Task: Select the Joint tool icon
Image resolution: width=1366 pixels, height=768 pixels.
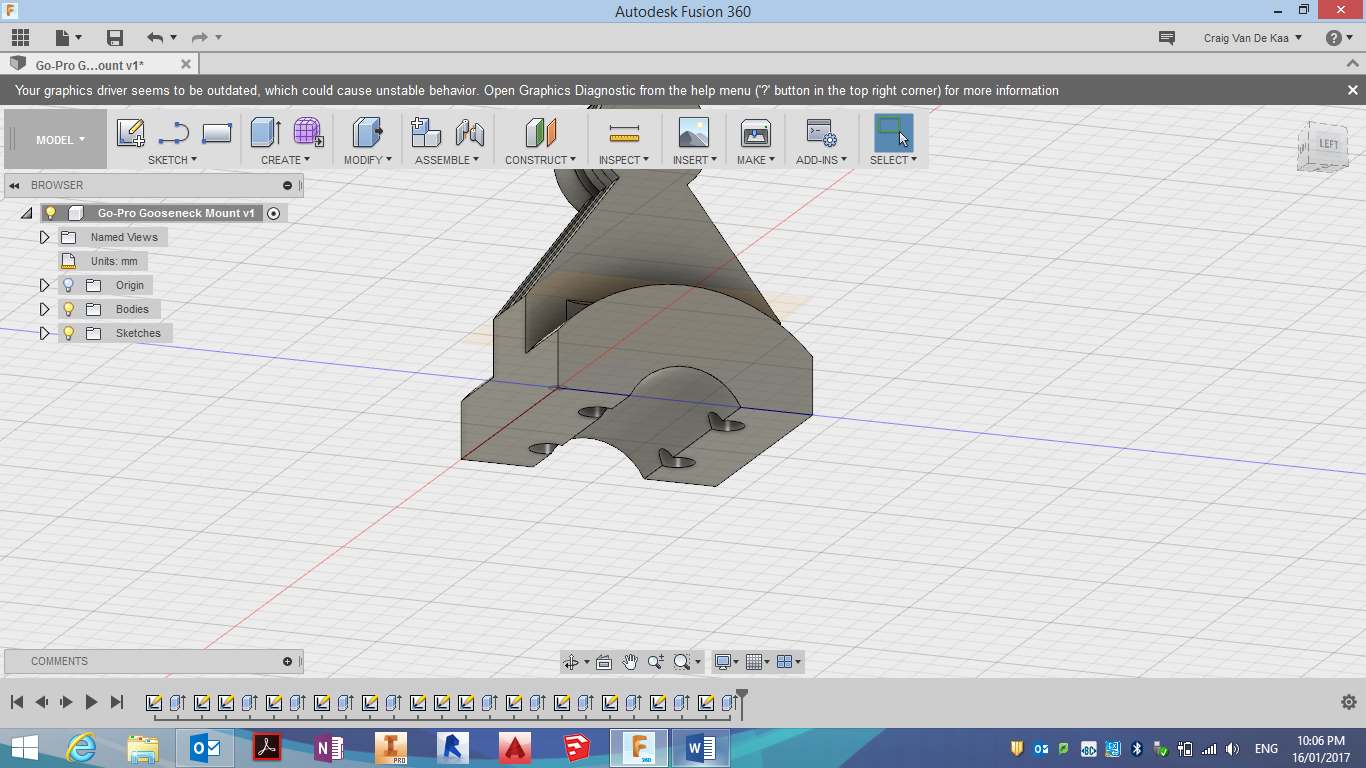Action: [x=470, y=132]
